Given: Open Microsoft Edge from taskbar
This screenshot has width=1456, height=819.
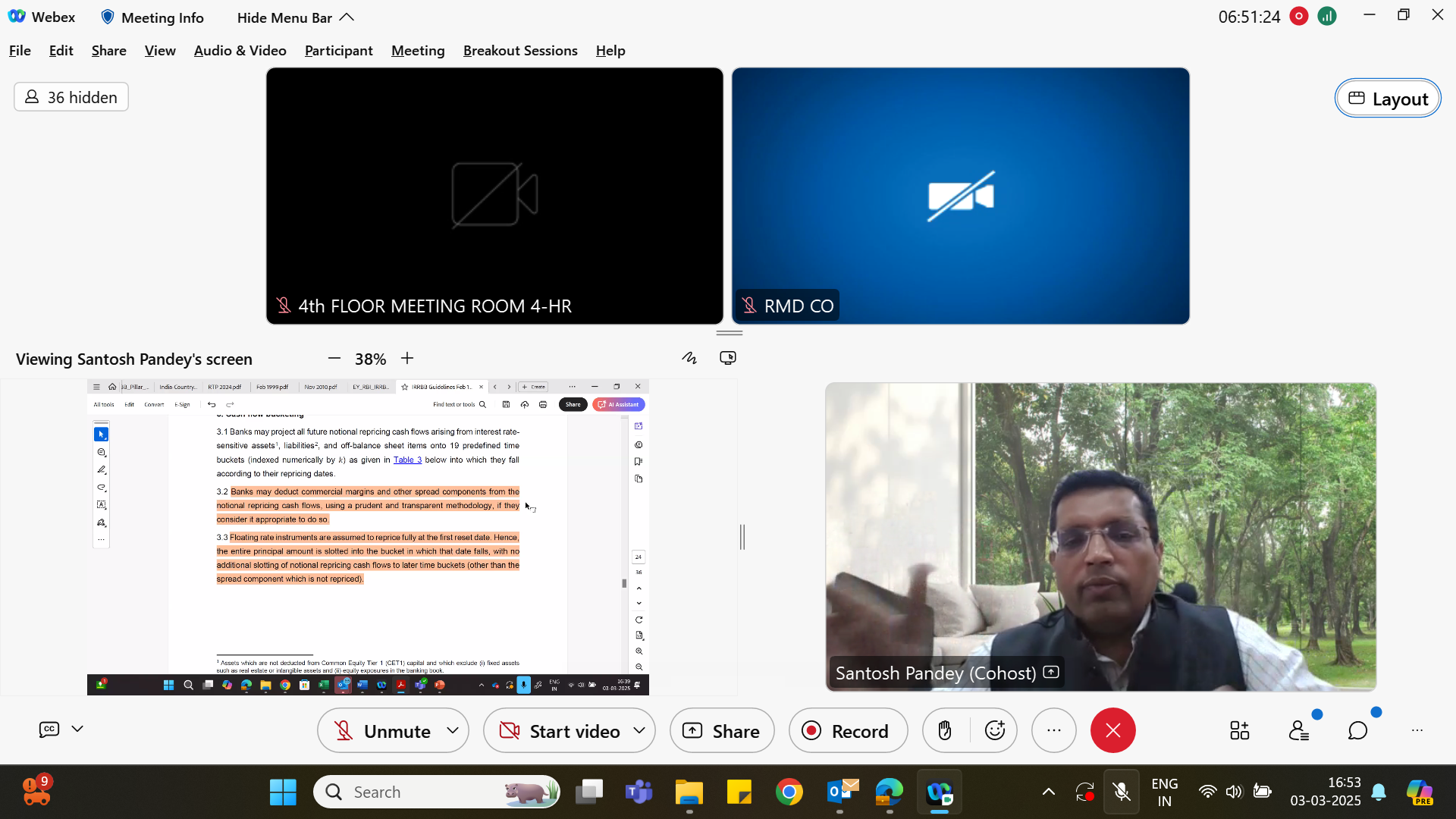Looking at the screenshot, I should (x=890, y=792).
